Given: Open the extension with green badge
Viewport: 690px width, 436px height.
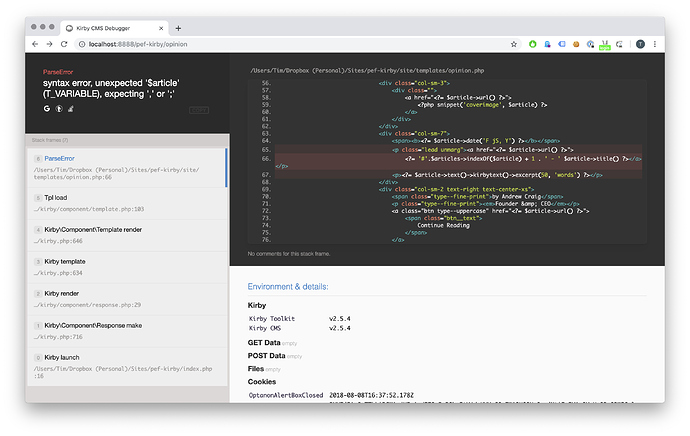Looking at the screenshot, I should tap(605, 44).
